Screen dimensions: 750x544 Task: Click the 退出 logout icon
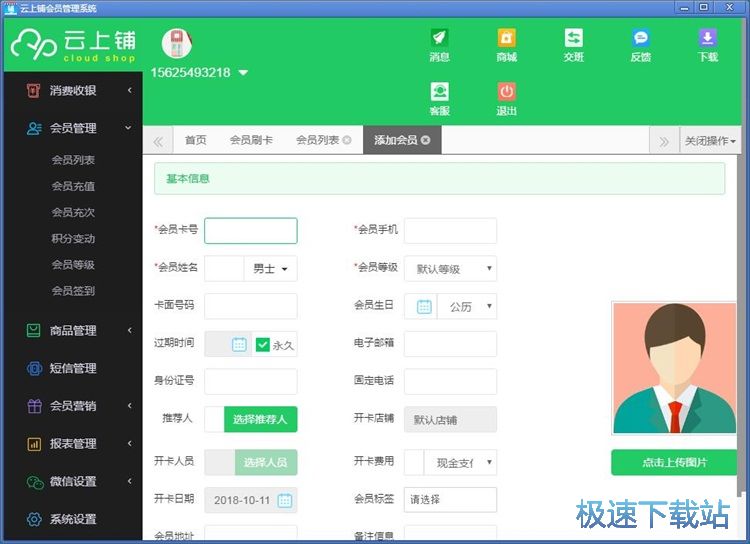coord(506,93)
